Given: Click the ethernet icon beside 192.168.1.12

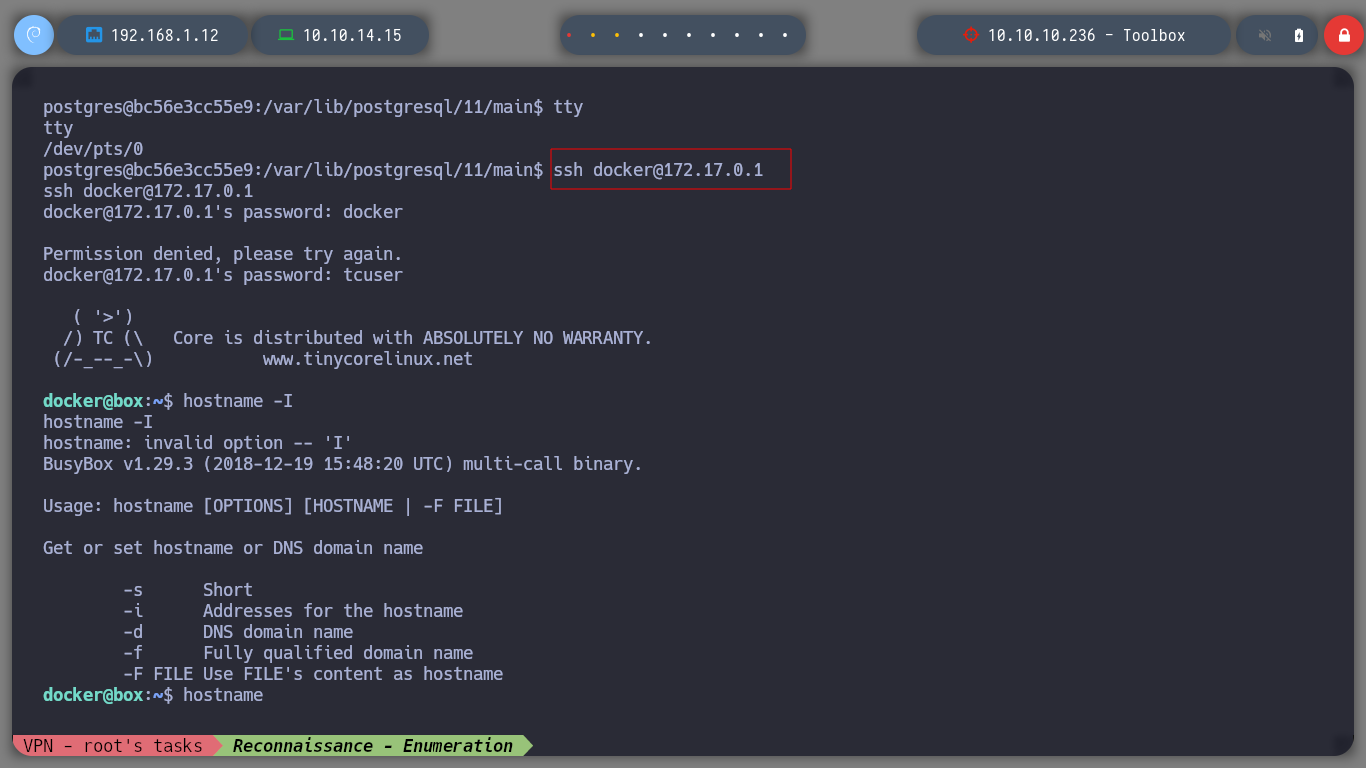Looking at the screenshot, I should click(x=94, y=35).
